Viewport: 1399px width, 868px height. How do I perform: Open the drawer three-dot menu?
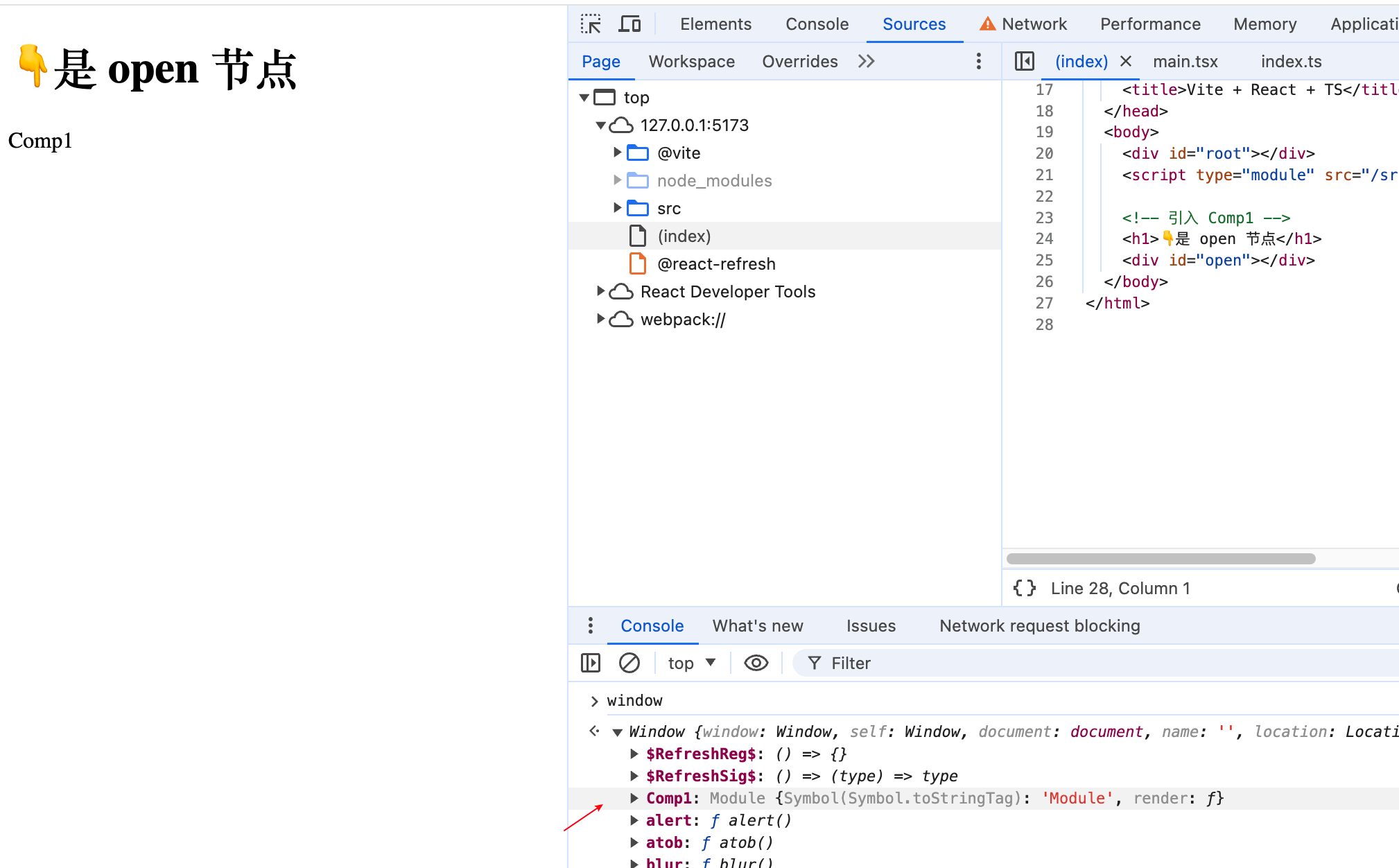(x=590, y=625)
